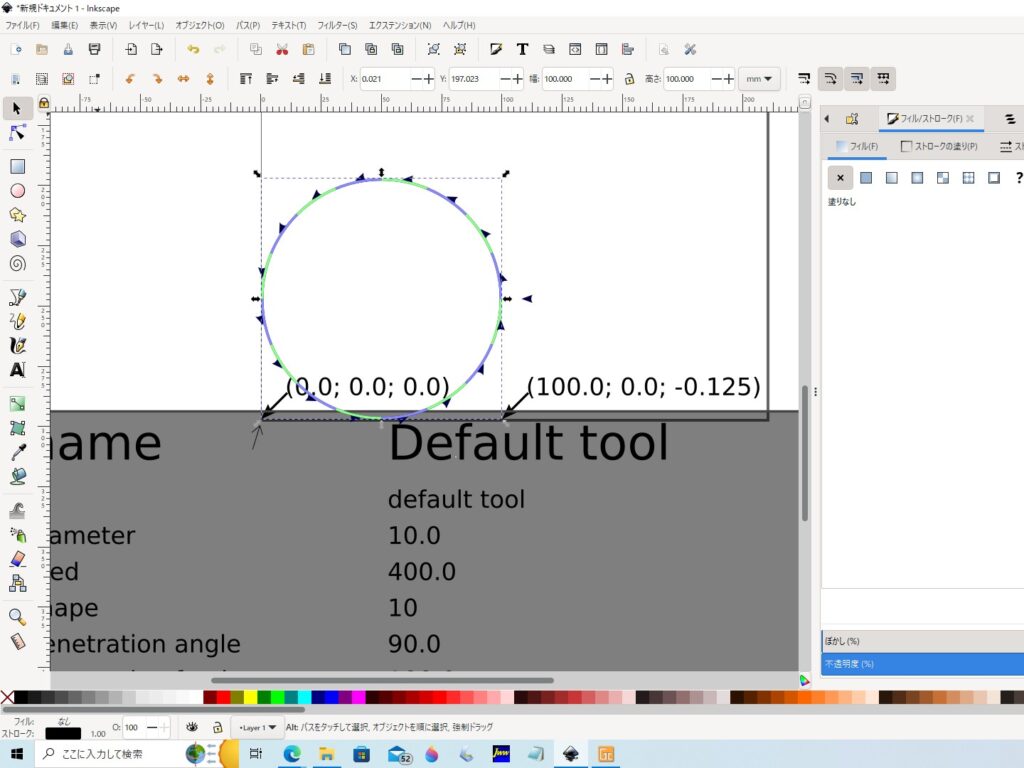This screenshot has height=768, width=1024.
Task: Choose linear gradient fill type
Action: 891,178
